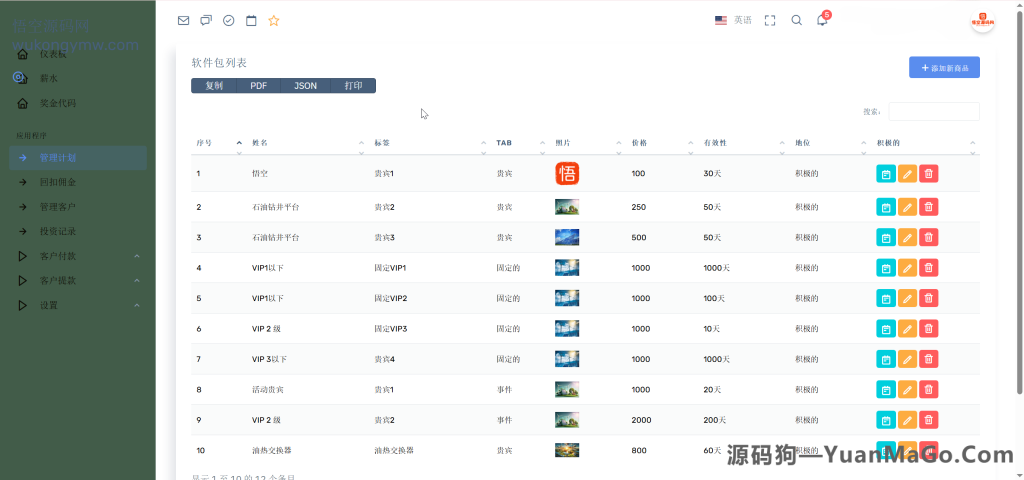Open the chat messages icon
Screen dimensions: 1024x480
(206, 21)
